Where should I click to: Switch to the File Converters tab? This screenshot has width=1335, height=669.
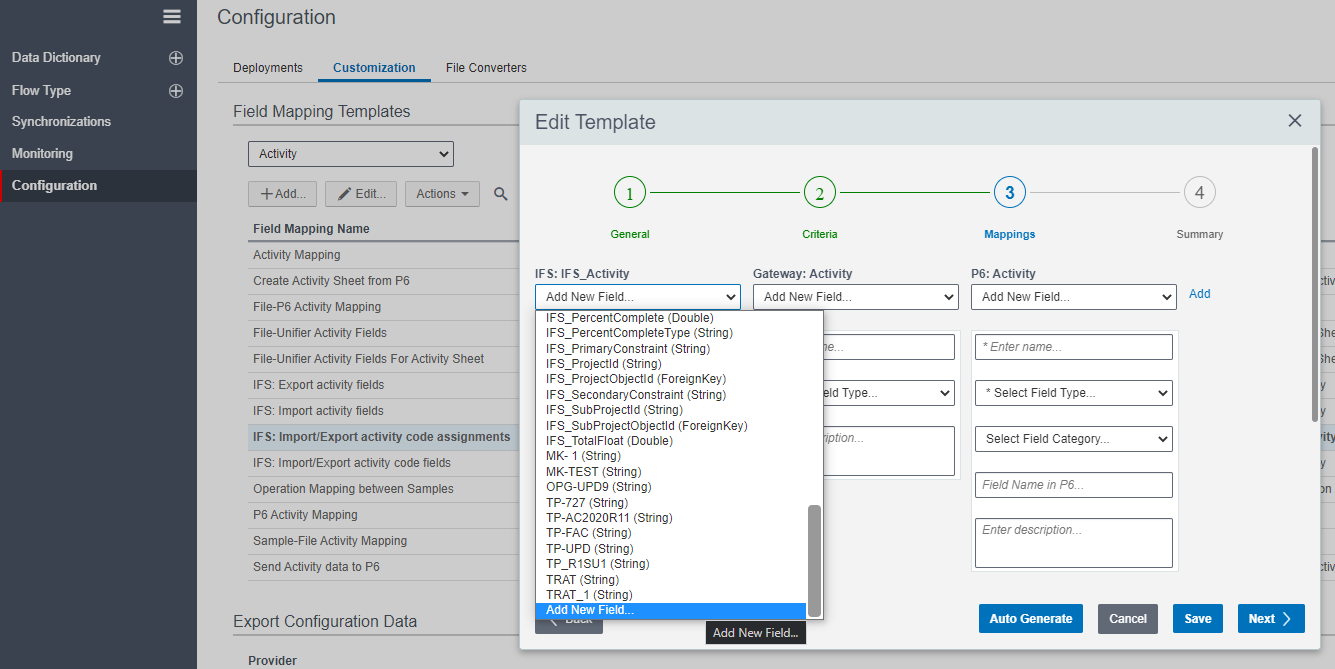coord(486,68)
